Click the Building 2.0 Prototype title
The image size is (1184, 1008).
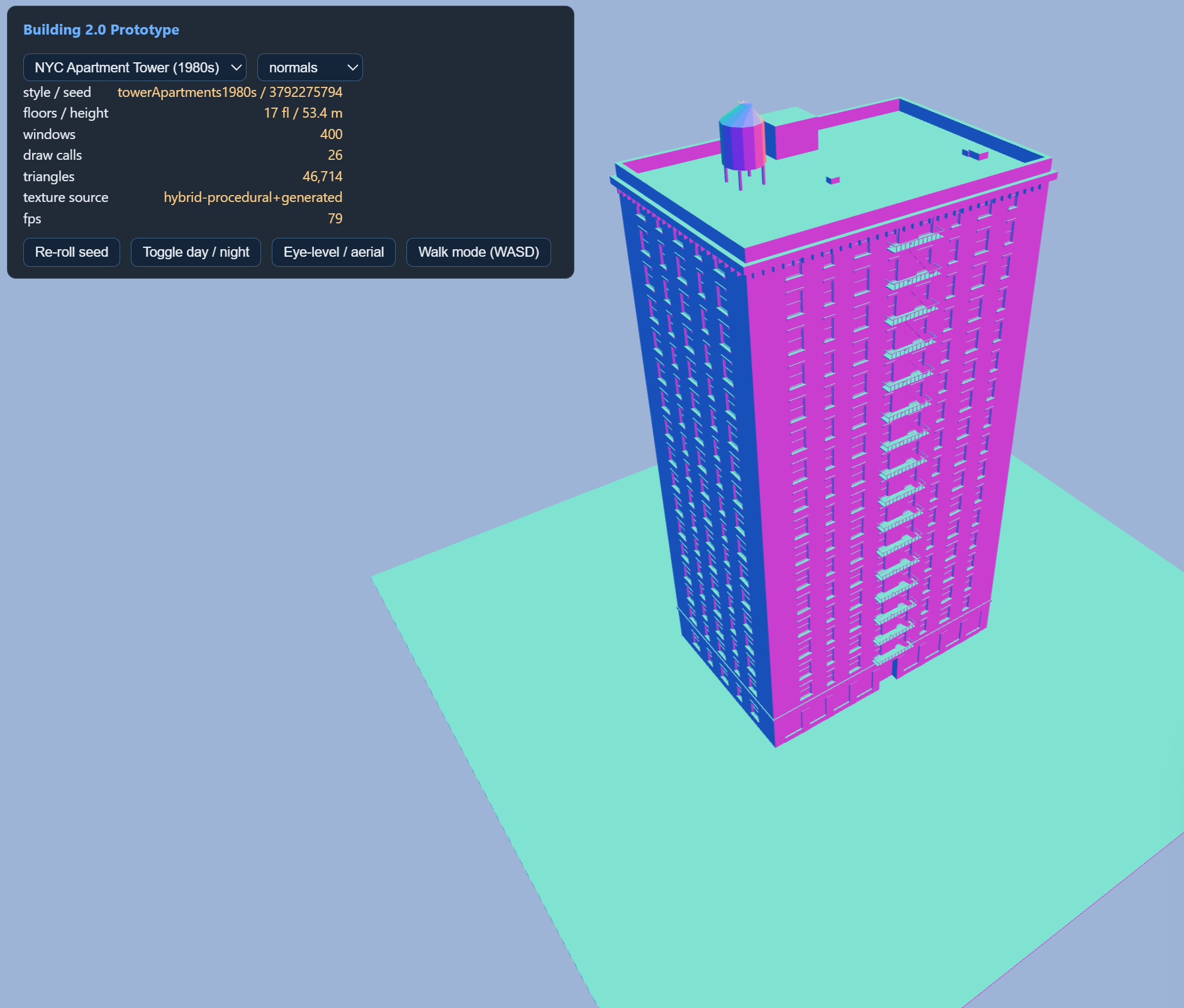(x=101, y=30)
